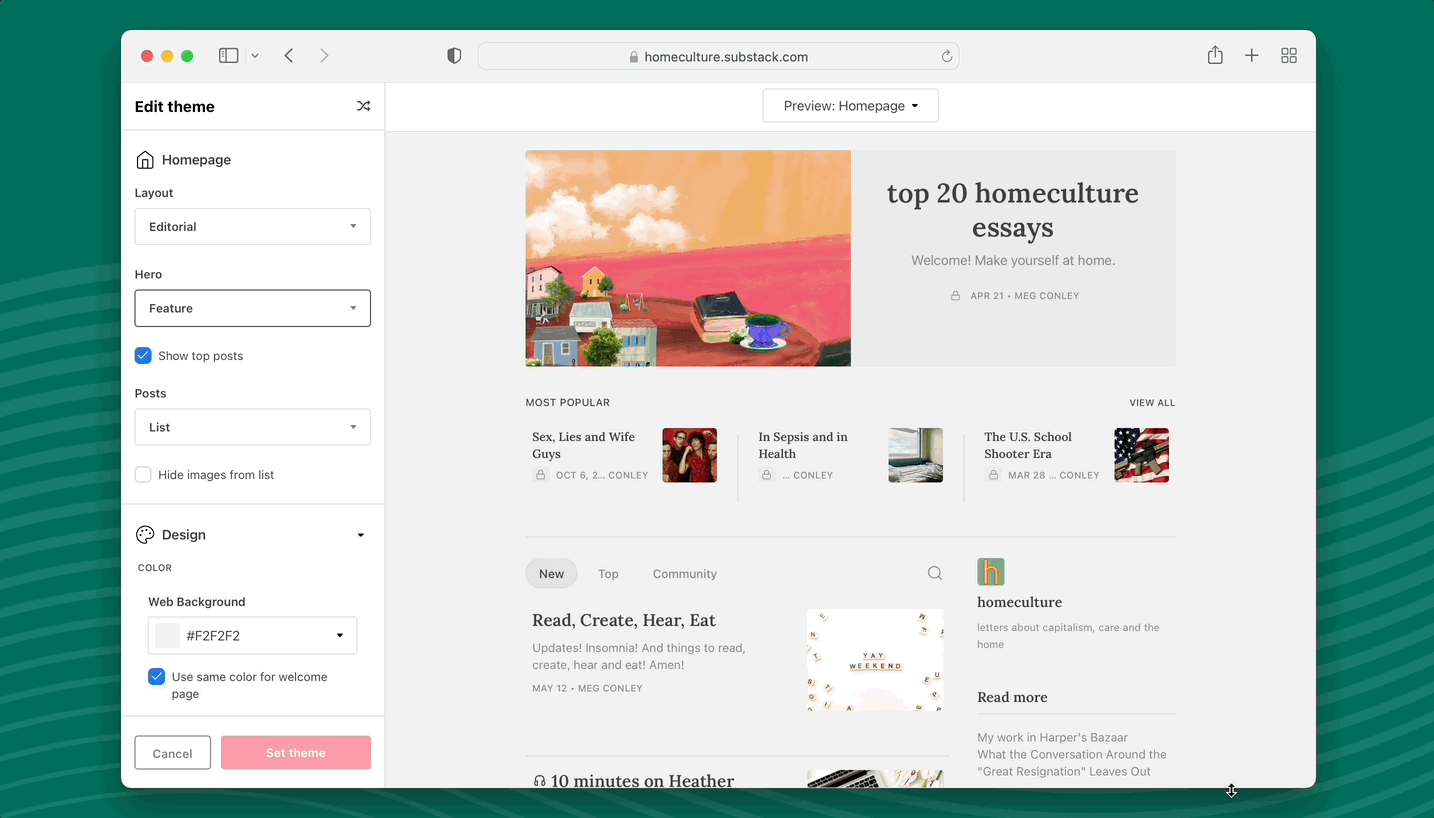The height and width of the screenshot is (818, 1434).
Task: Select the Top tab in the feed
Action: [608, 573]
